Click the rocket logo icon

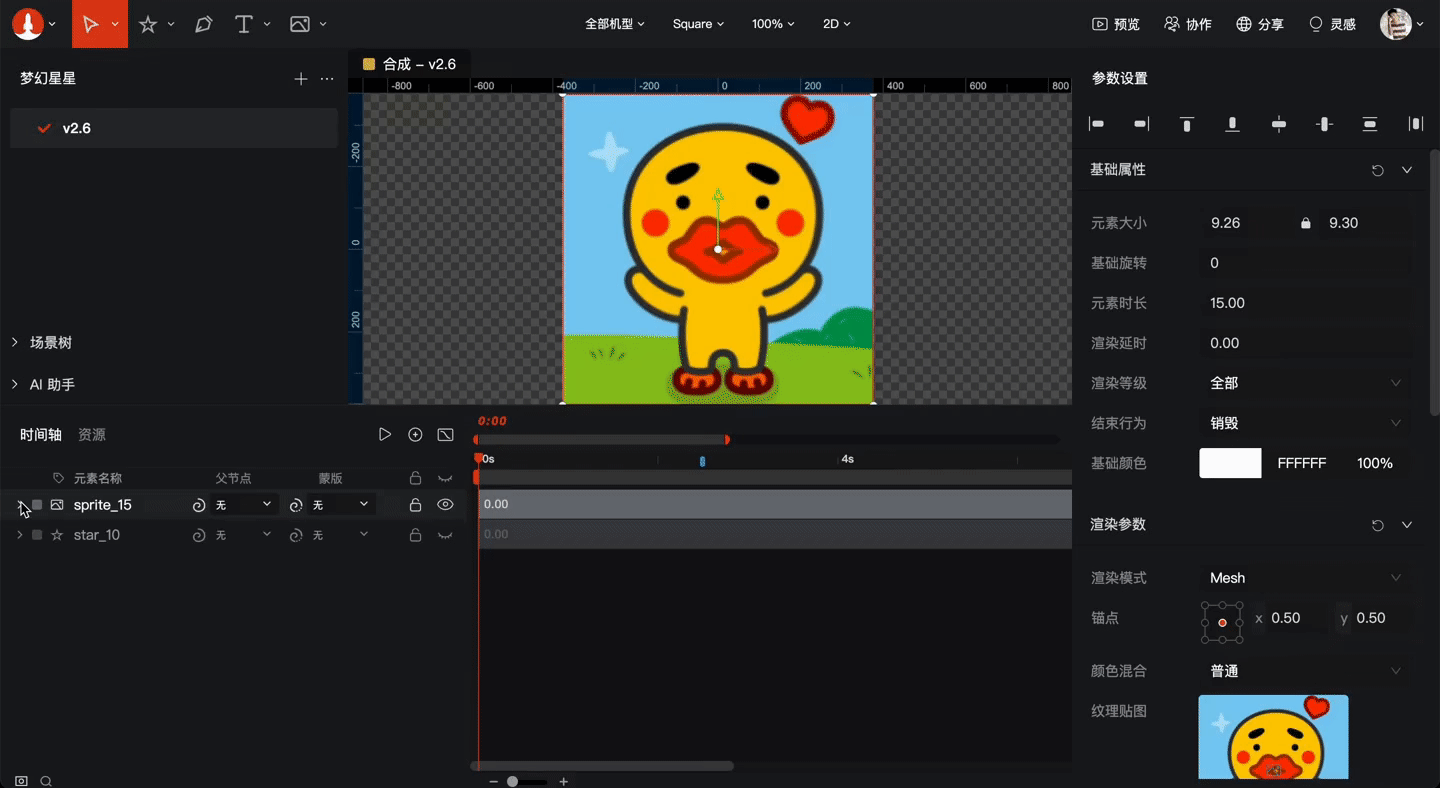tap(28, 24)
